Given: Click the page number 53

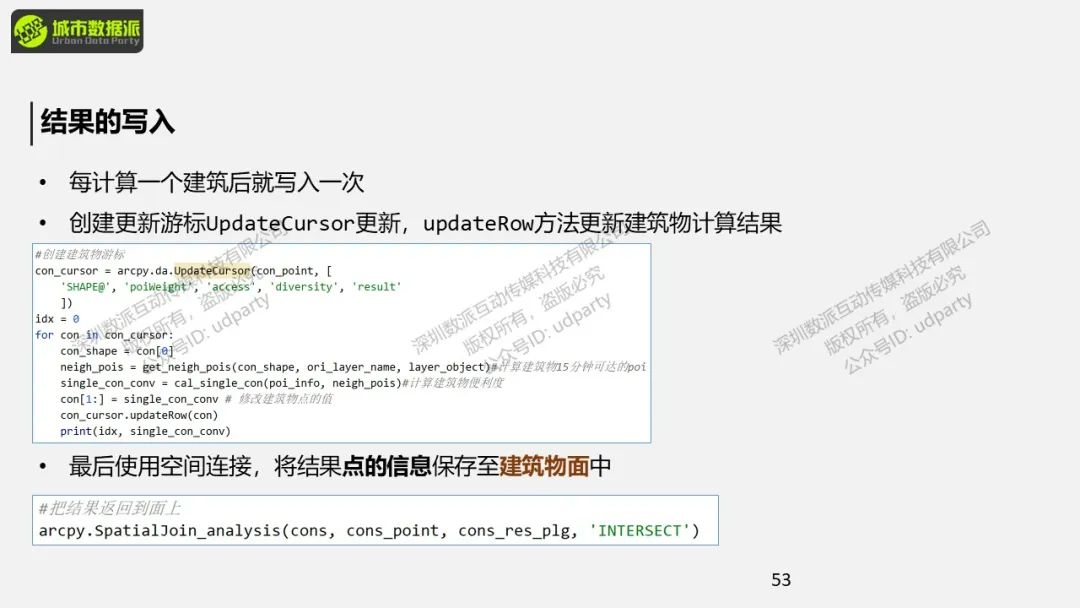Looking at the screenshot, I should pyautogui.click(x=781, y=580).
